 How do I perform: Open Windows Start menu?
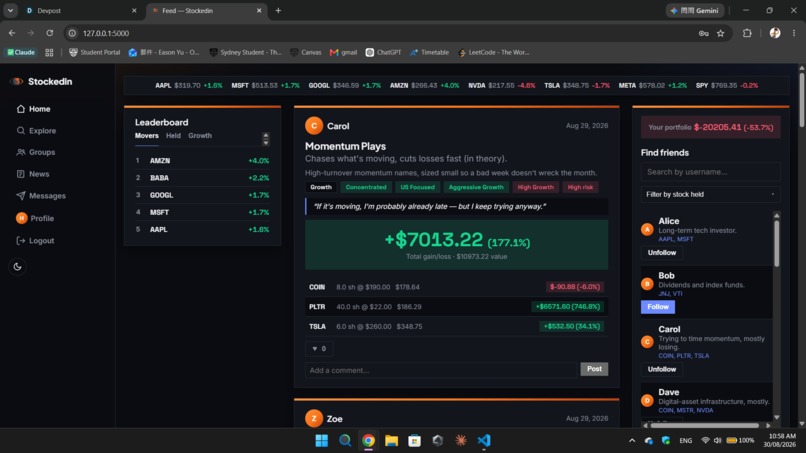pyautogui.click(x=322, y=441)
